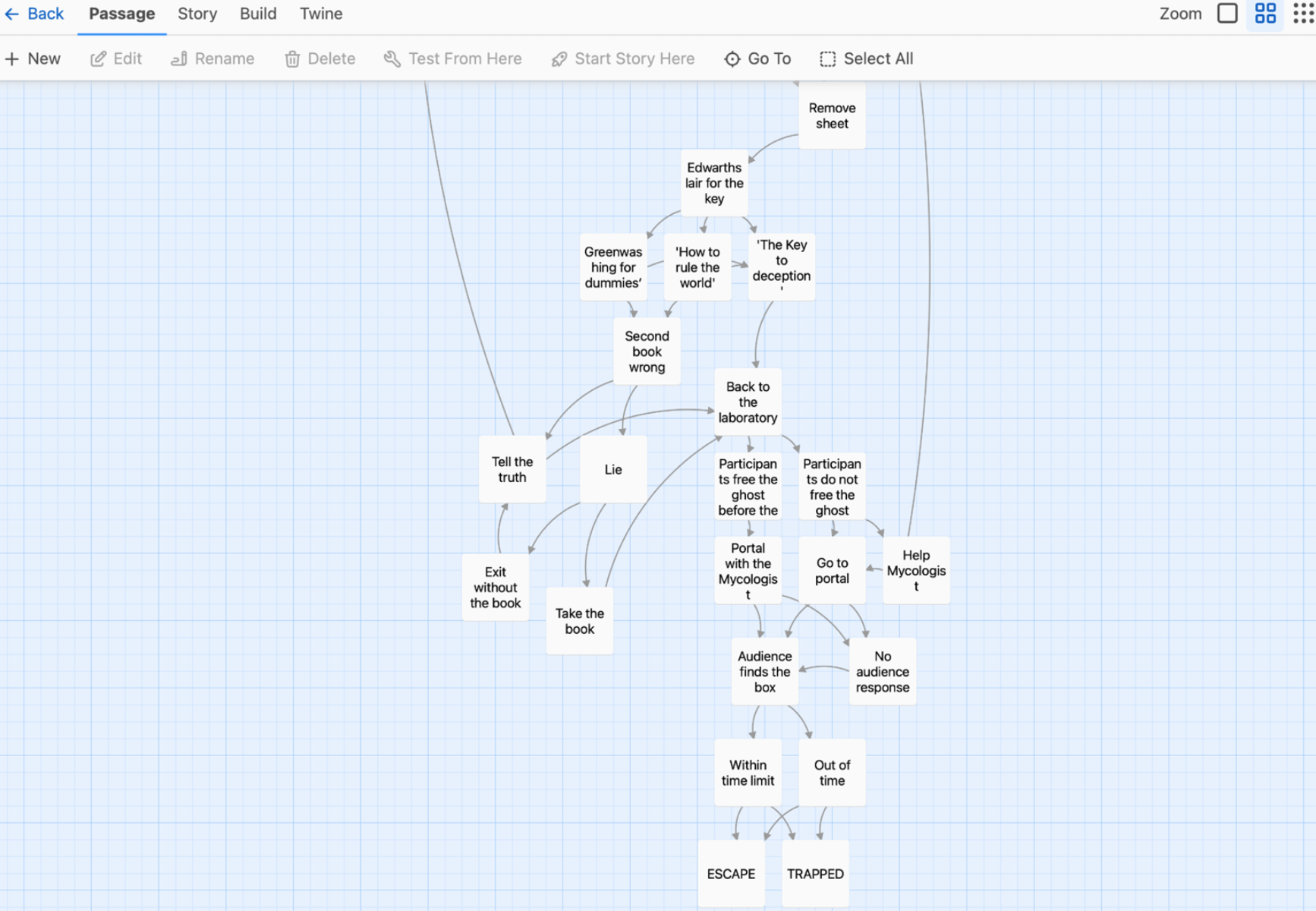Screen dimensions: 1316x911
Task: Select the TRAPPED passage card
Action: [x=815, y=873]
